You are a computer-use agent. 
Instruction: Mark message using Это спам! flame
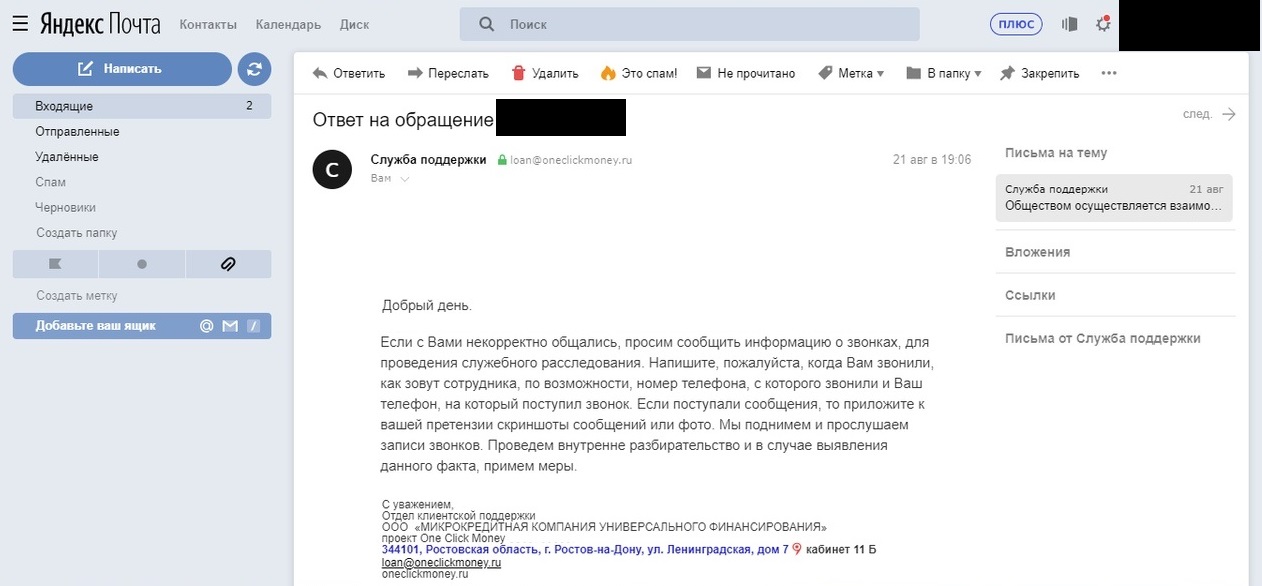click(638, 73)
